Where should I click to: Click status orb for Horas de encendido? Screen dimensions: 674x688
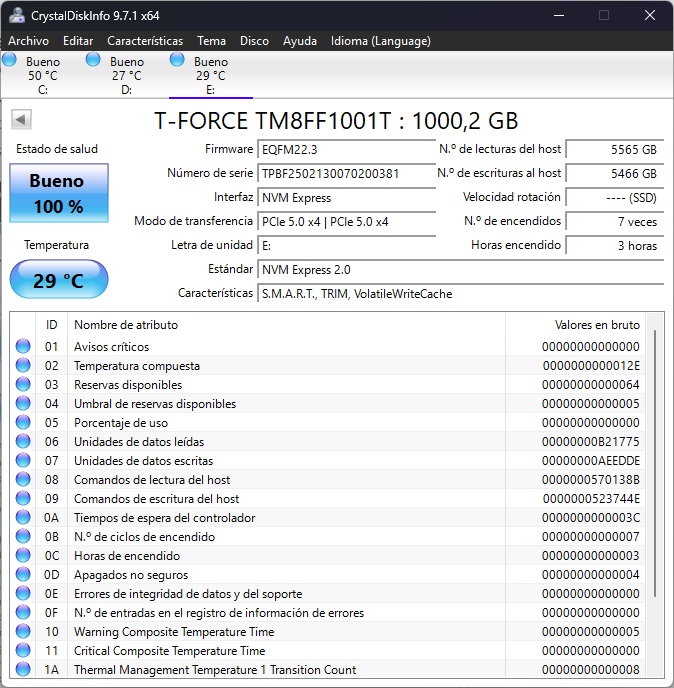click(x=23, y=556)
